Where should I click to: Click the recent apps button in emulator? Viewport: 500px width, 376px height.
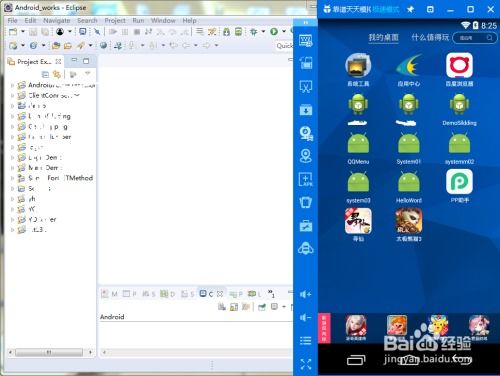pos(356,360)
